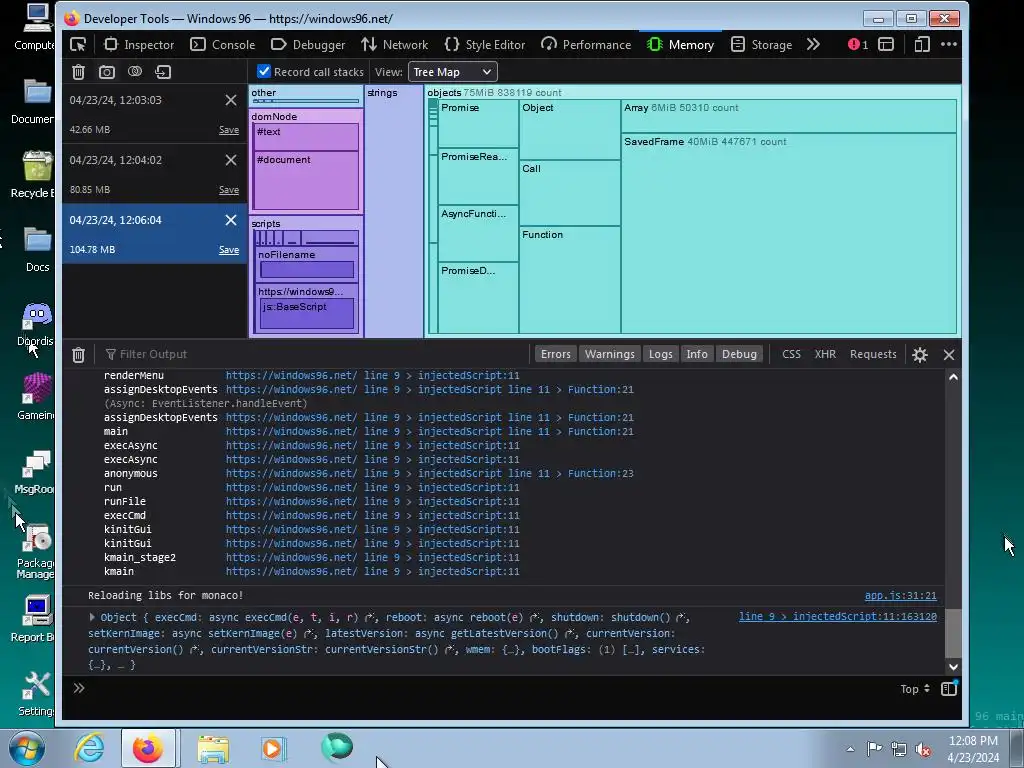Screen dimensions: 1024x768
Task: Click the #document tree map block
Action: [306, 180]
